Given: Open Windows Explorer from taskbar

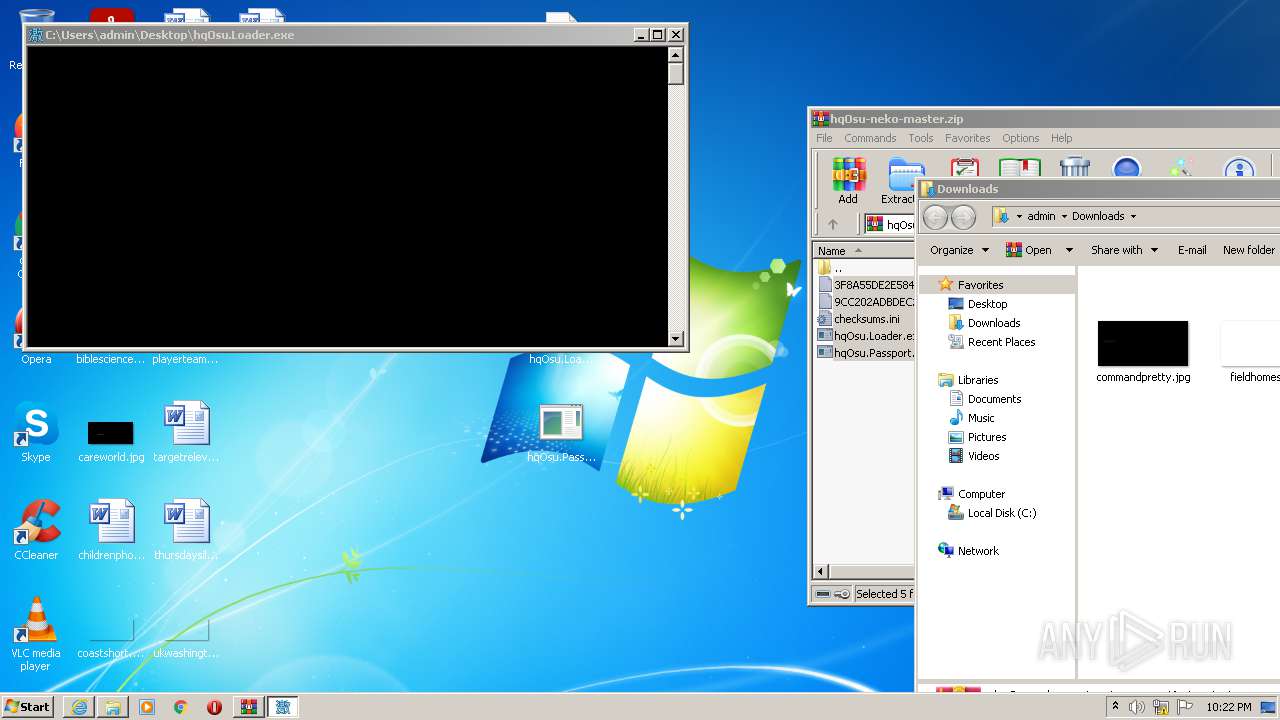Looking at the screenshot, I should point(113,707).
